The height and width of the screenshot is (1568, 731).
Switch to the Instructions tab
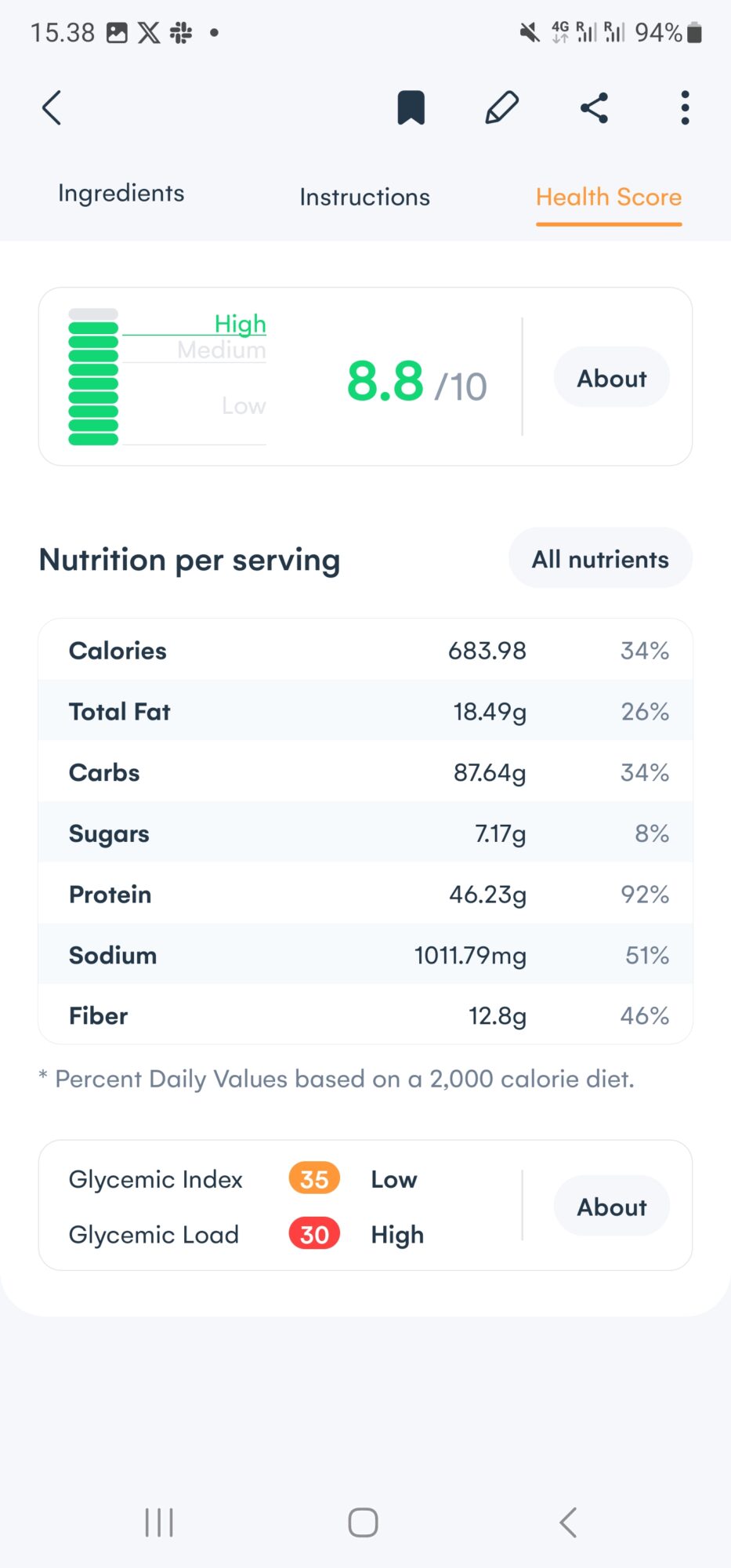click(364, 197)
